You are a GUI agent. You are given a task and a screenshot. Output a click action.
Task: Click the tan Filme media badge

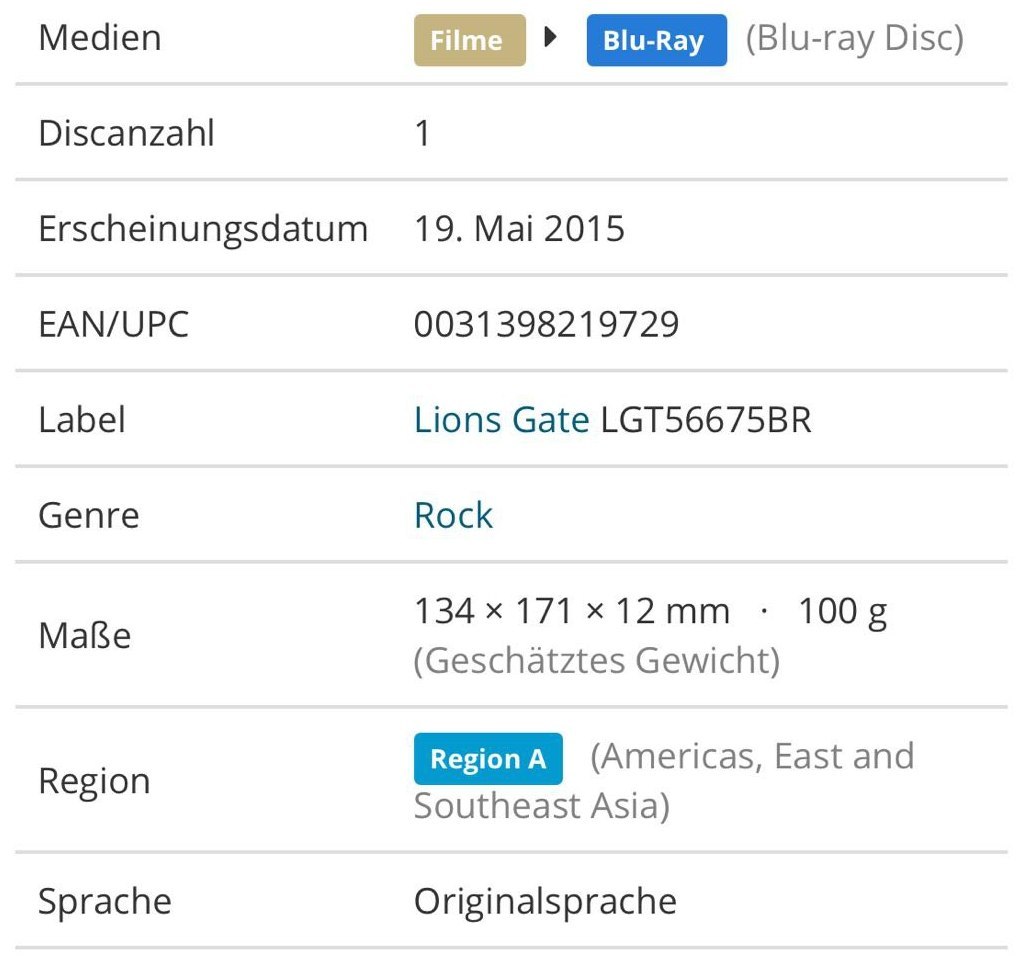click(x=469, y=41)
